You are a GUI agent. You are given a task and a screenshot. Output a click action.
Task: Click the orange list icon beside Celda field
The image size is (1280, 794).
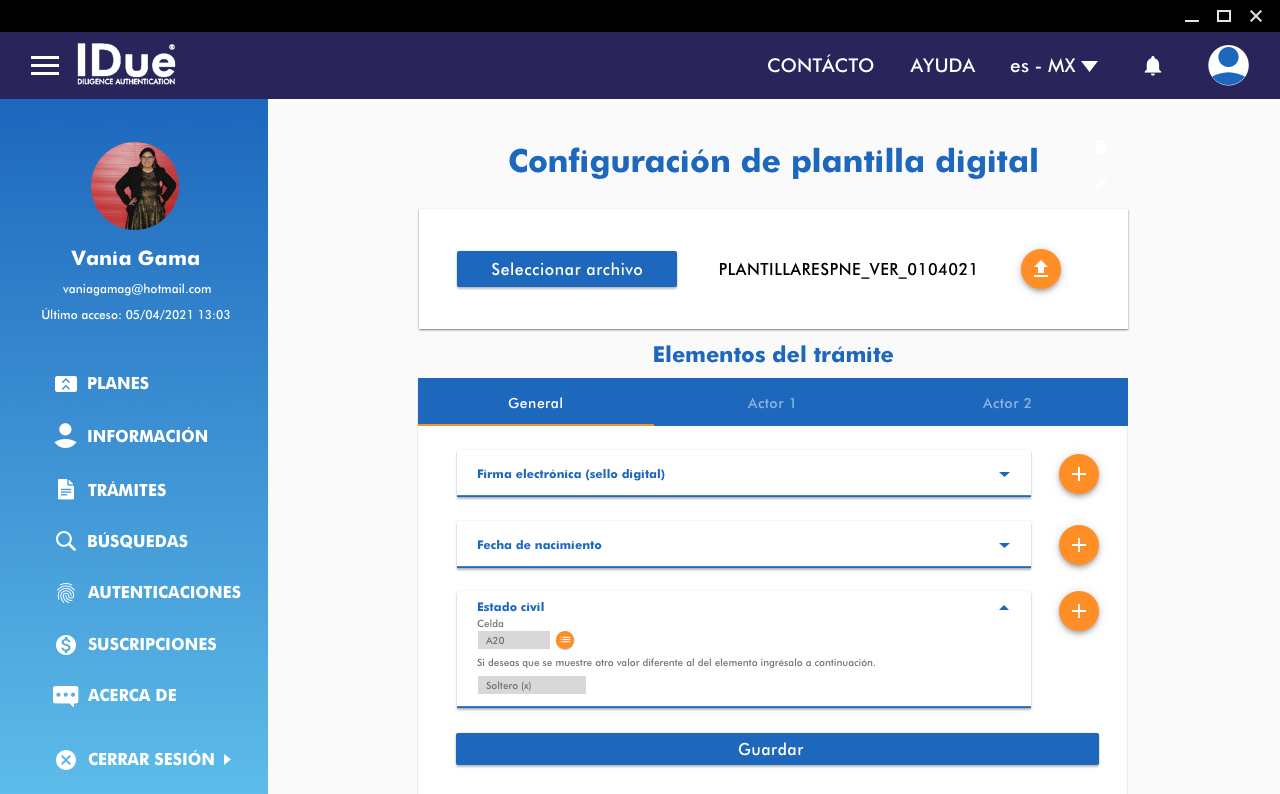coord(565,640)
